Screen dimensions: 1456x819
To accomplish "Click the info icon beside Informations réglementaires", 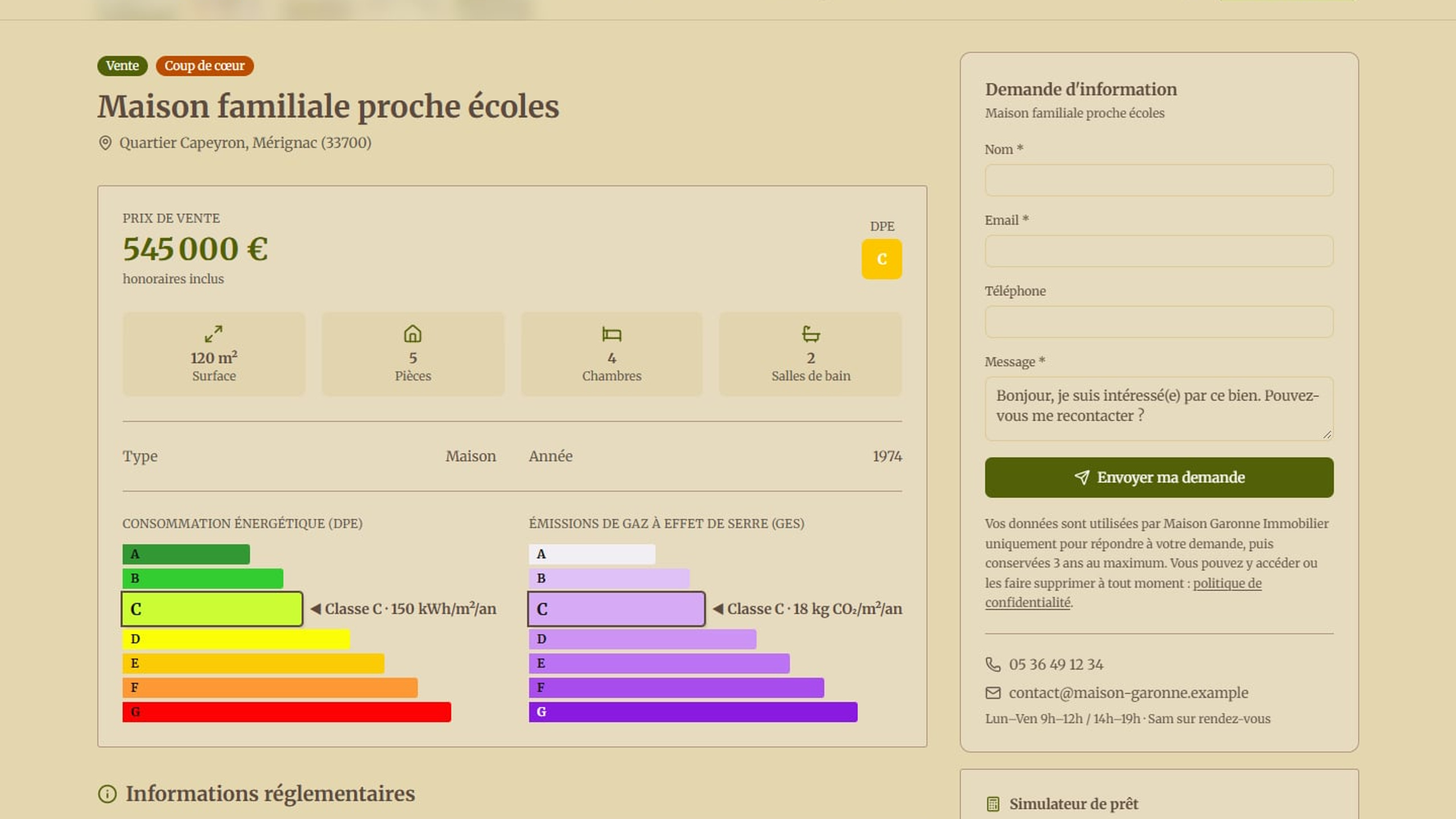I will pos(107,794).
